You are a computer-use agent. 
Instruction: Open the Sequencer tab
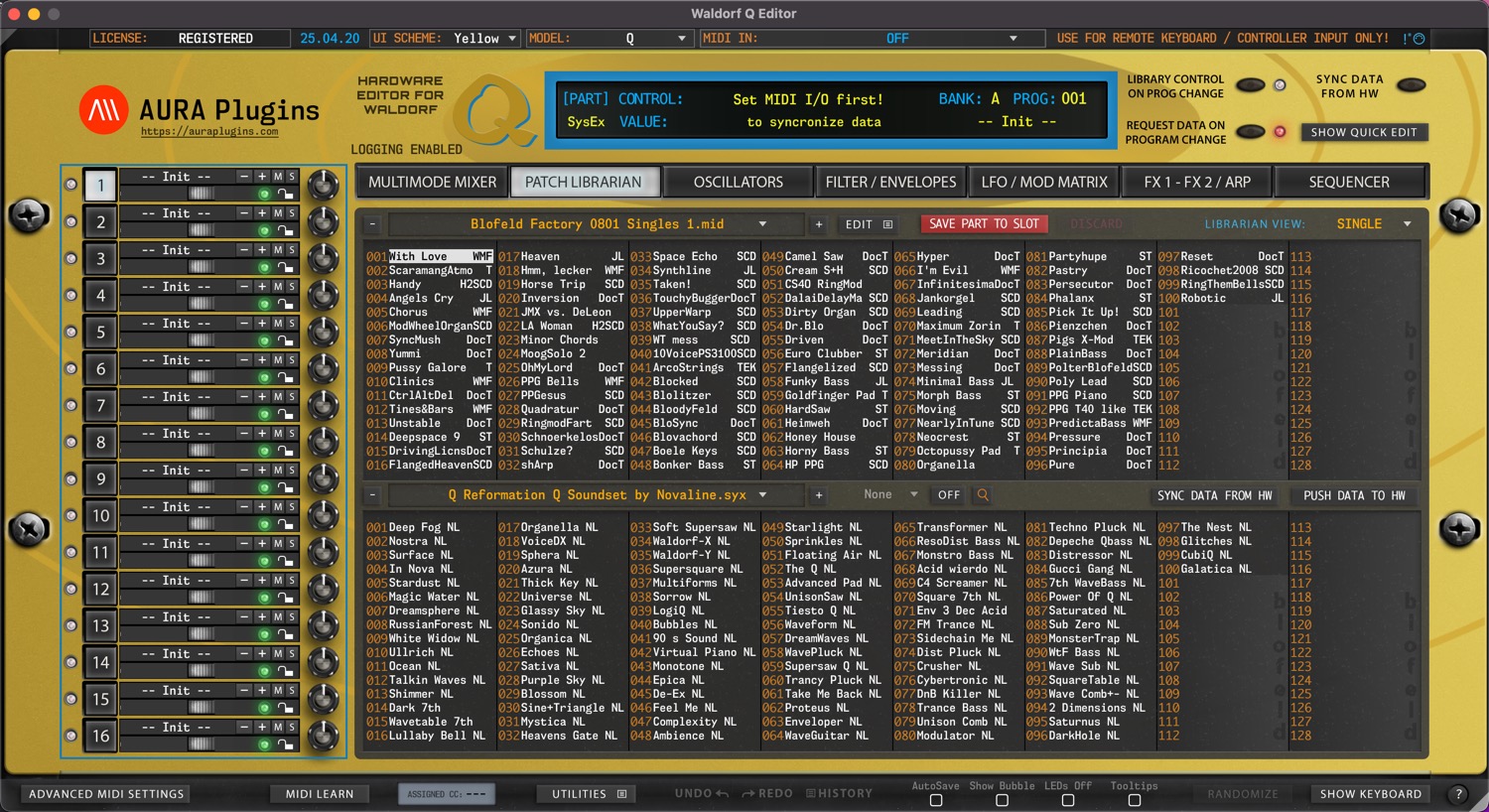(x=1349, y=183)
